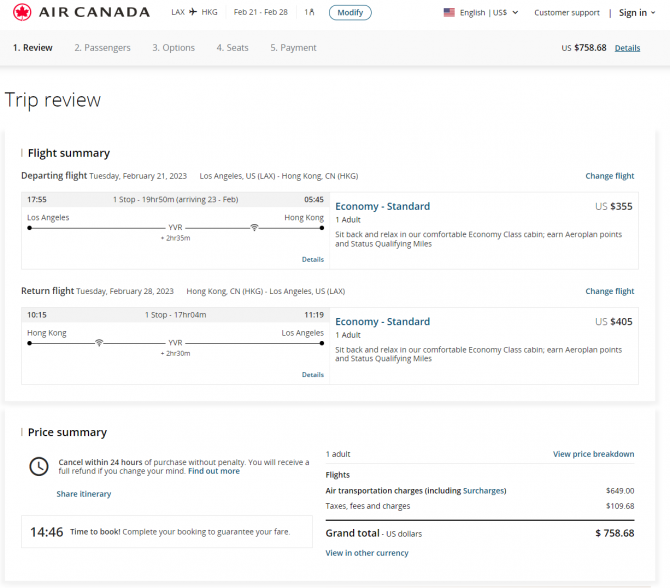
Task: Click the arrival time 11:19
Action: [x=314, y=315]
